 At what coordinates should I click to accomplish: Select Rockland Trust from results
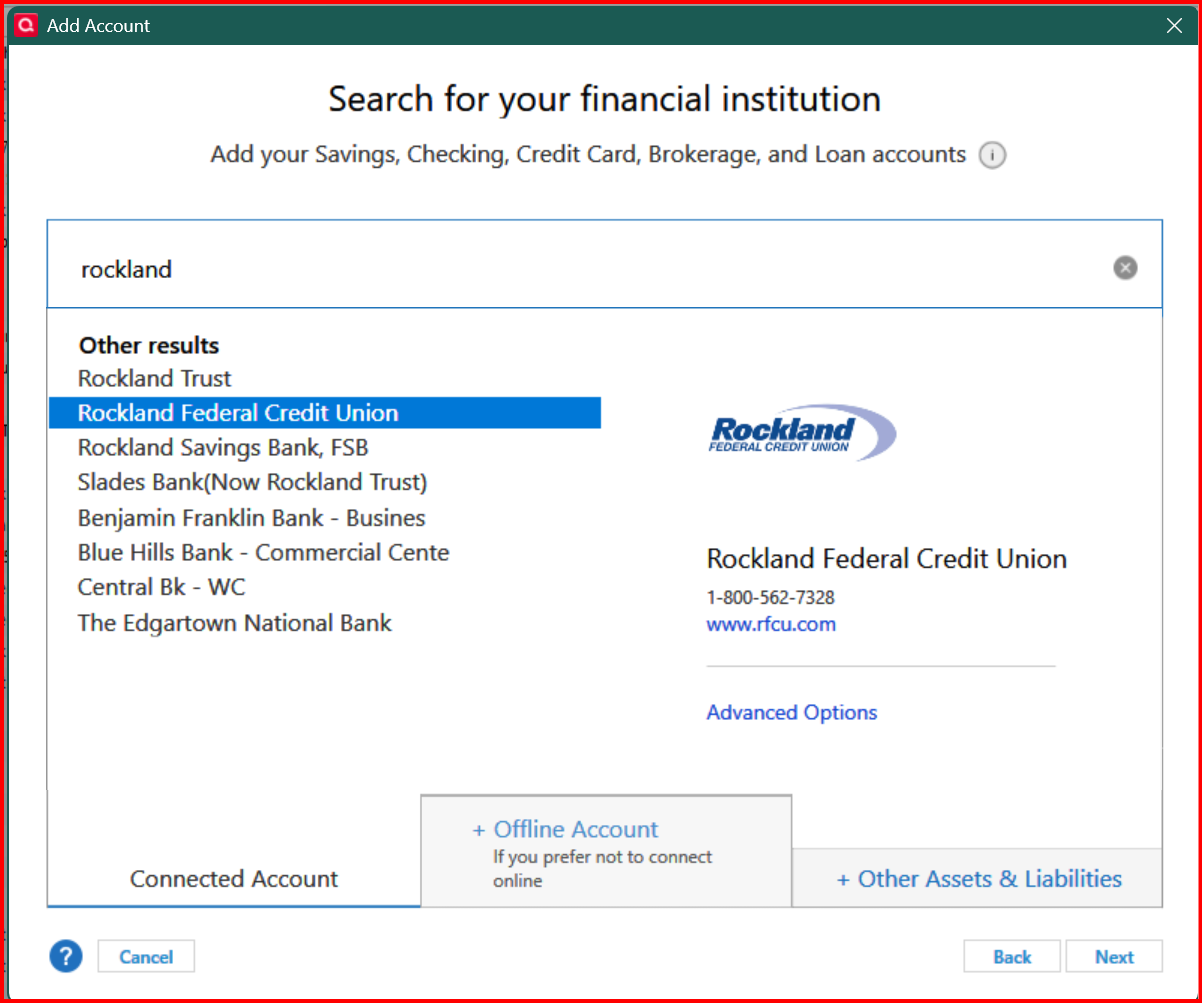click(155, 378)
